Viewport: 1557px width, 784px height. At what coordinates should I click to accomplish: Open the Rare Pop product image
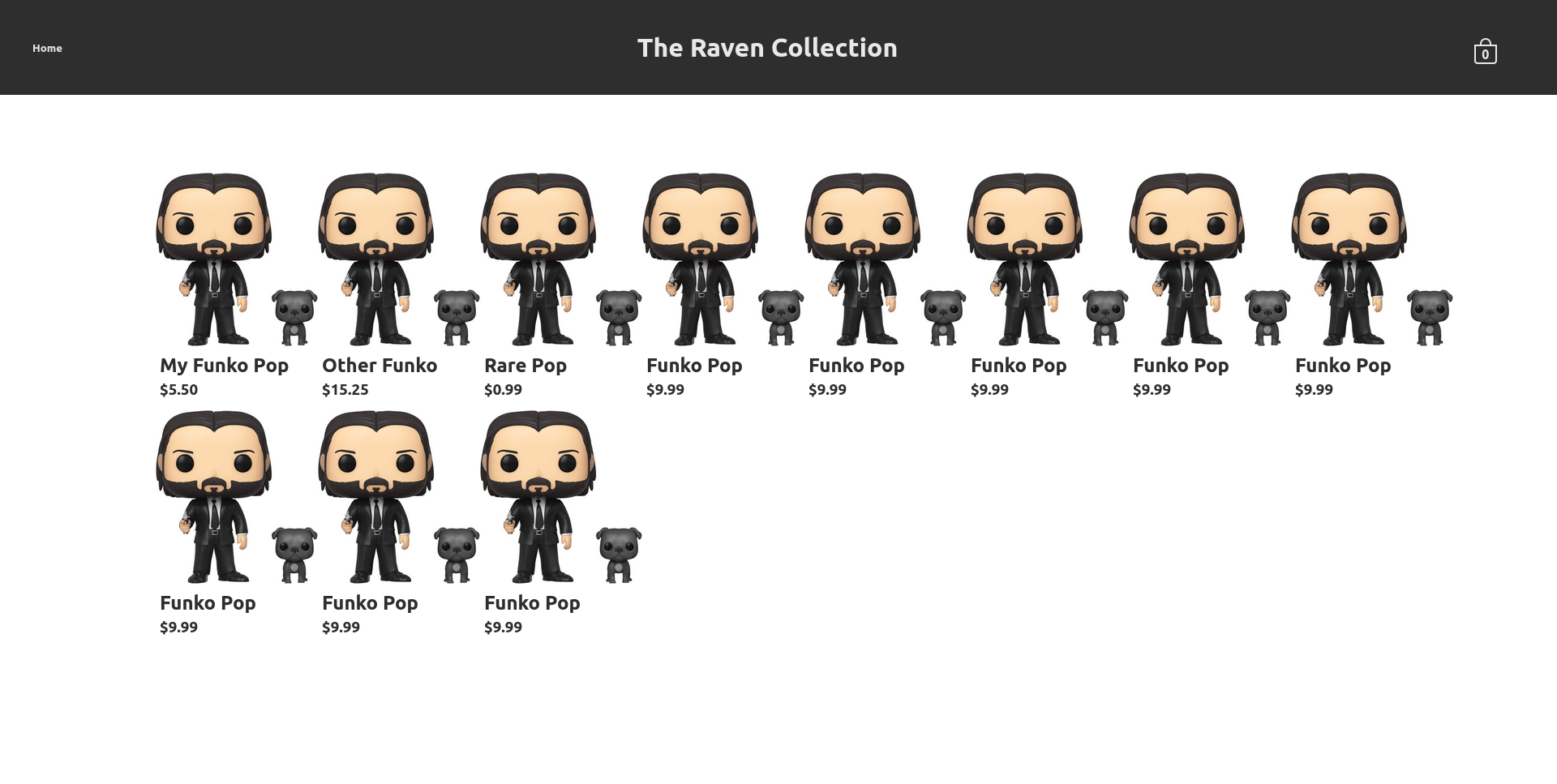click(x=561, y=259)
